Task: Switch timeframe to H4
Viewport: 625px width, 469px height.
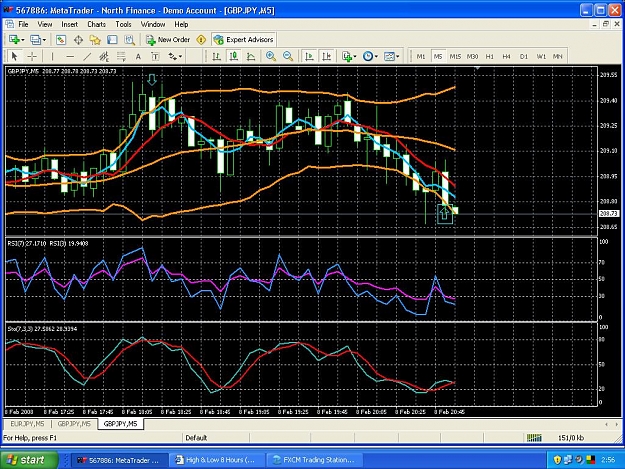Action: tap(506, 57)
